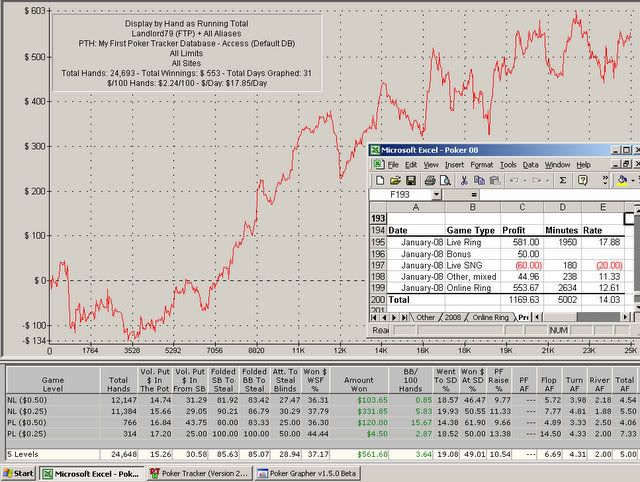This screenshot has height=482, width=640.
Task: Select row 200 header in Excel
Action: 378,300
